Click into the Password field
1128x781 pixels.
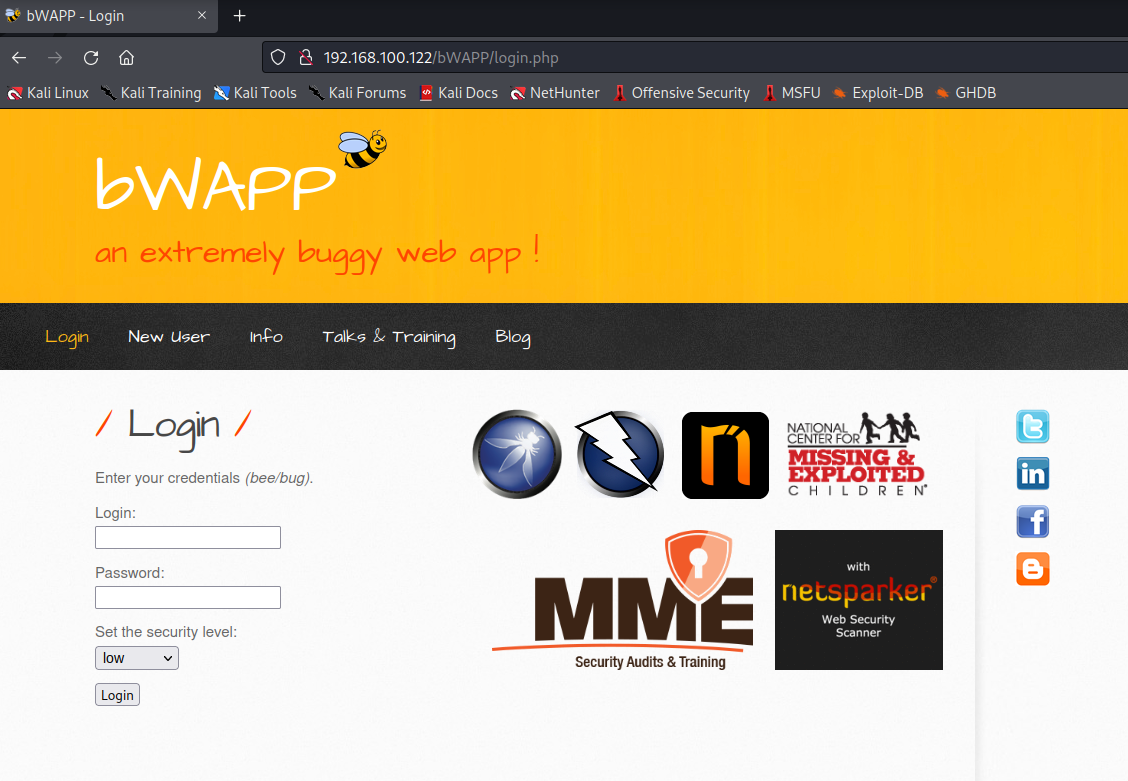(188, 598)
